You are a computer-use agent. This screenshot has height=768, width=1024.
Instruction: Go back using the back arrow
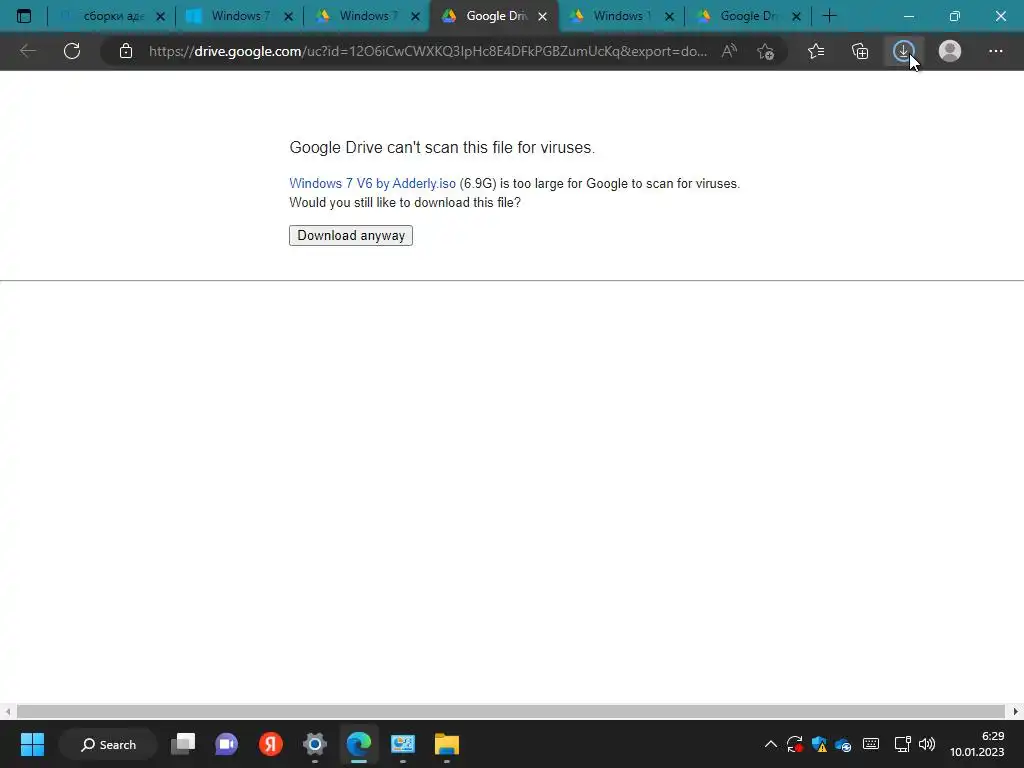27,51
